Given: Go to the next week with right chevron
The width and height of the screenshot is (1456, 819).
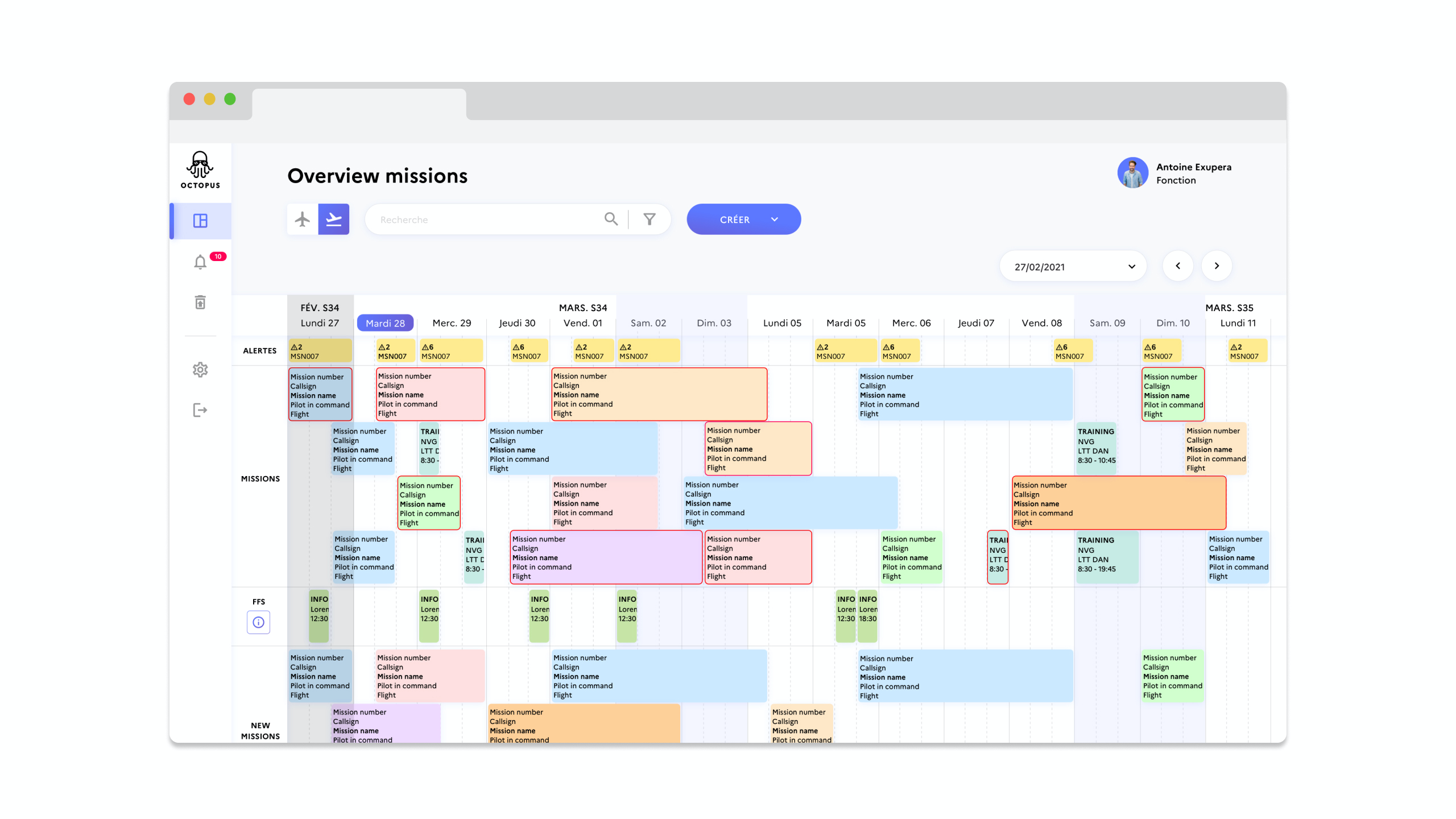Looking at the screenshot, I should (x=1217, y=266).
